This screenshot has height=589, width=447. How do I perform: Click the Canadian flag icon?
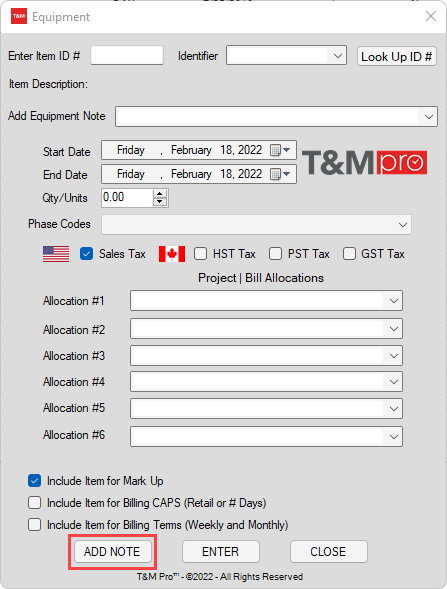pyautogui.click(x=172, y=254)
